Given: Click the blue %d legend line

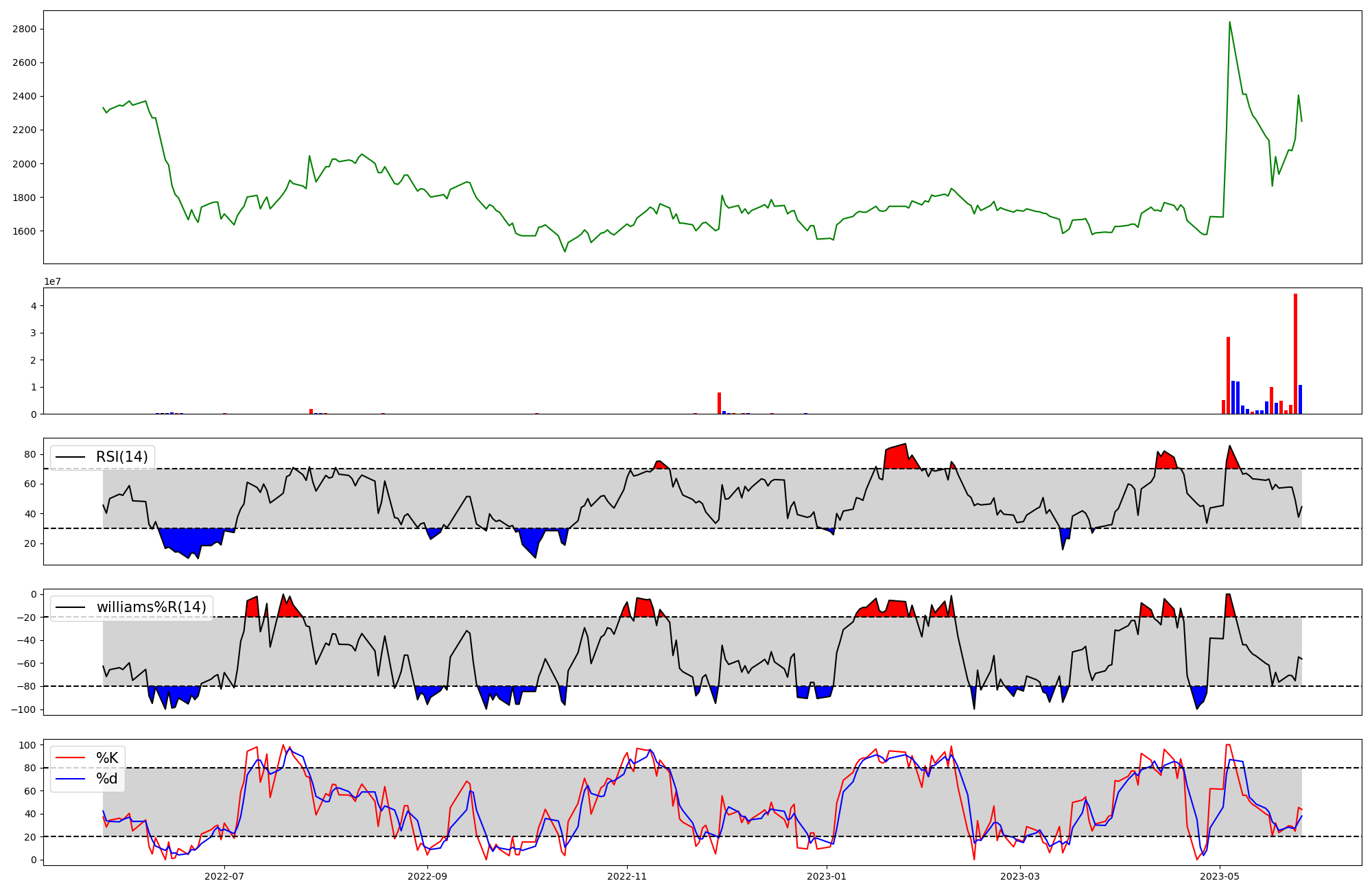Looking at the screenshot, I should 71,779.
